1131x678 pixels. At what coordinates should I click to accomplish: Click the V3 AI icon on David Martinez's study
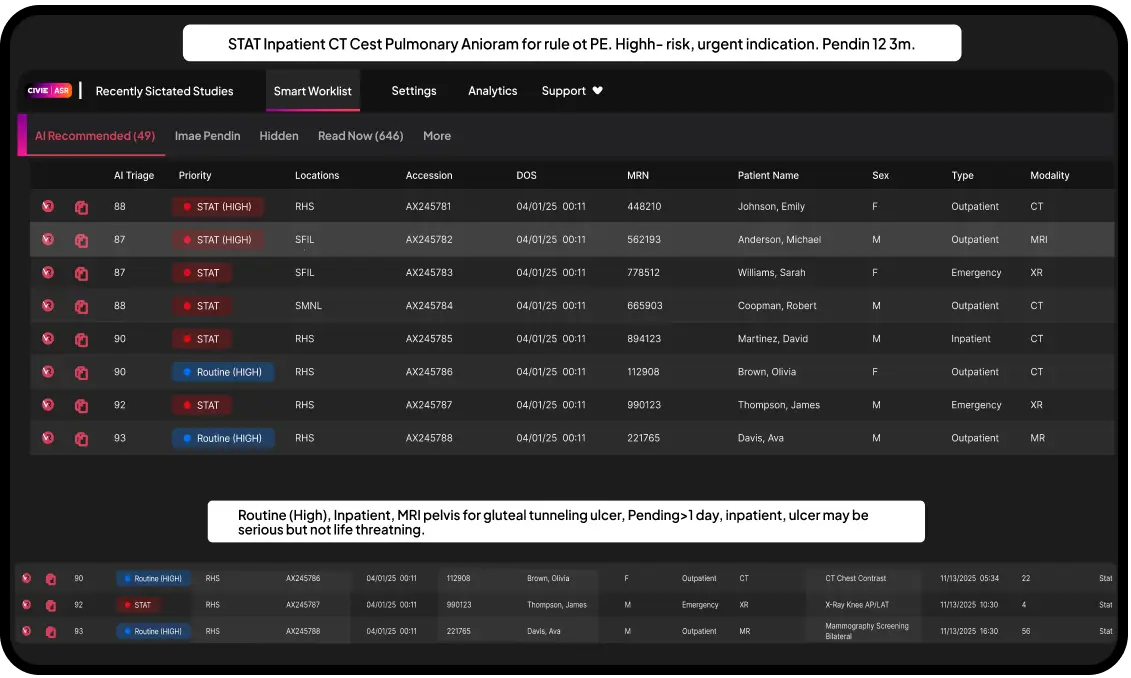(47, 338)
